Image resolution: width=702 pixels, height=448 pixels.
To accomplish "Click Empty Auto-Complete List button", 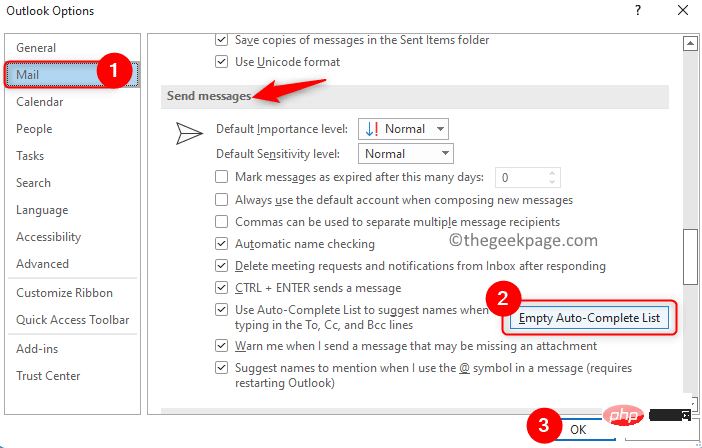I will tap(589, 318).
